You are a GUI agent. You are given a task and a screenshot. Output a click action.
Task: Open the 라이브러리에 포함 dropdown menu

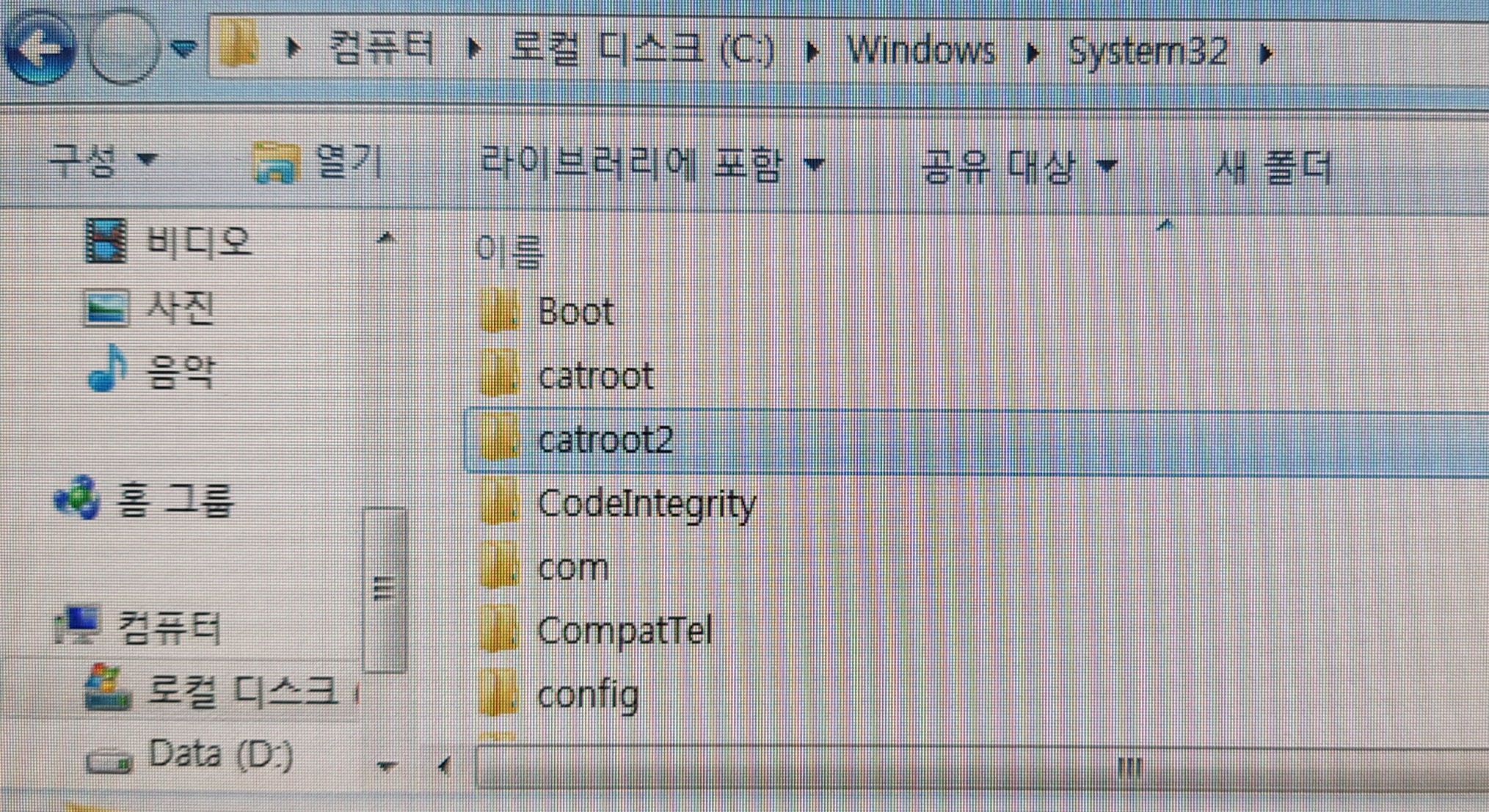click(652, 164)
